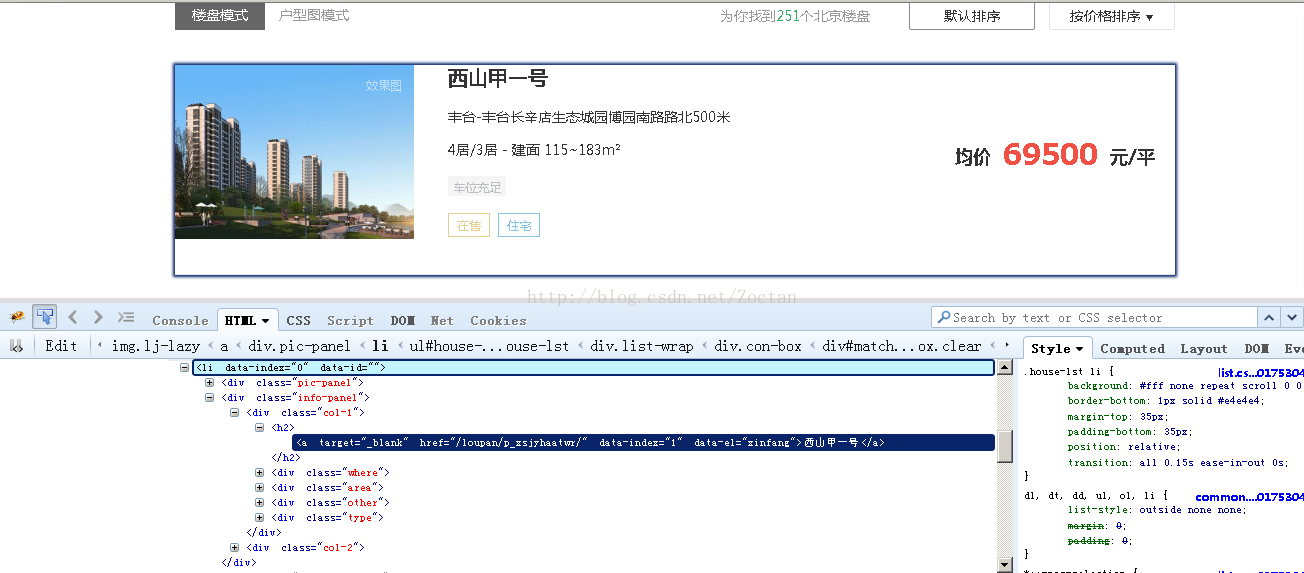The image size is (1304, 573).
Task: Click the Search by text or CSS selector field
Action: 1094,318
